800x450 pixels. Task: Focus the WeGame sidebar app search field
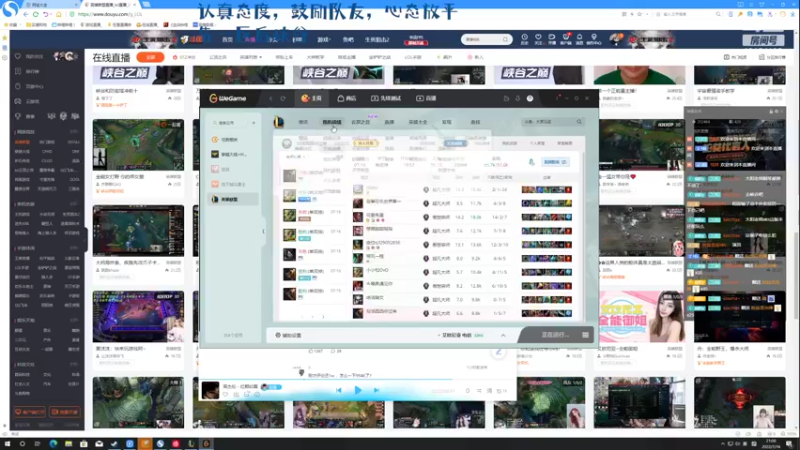pos(229,123)
